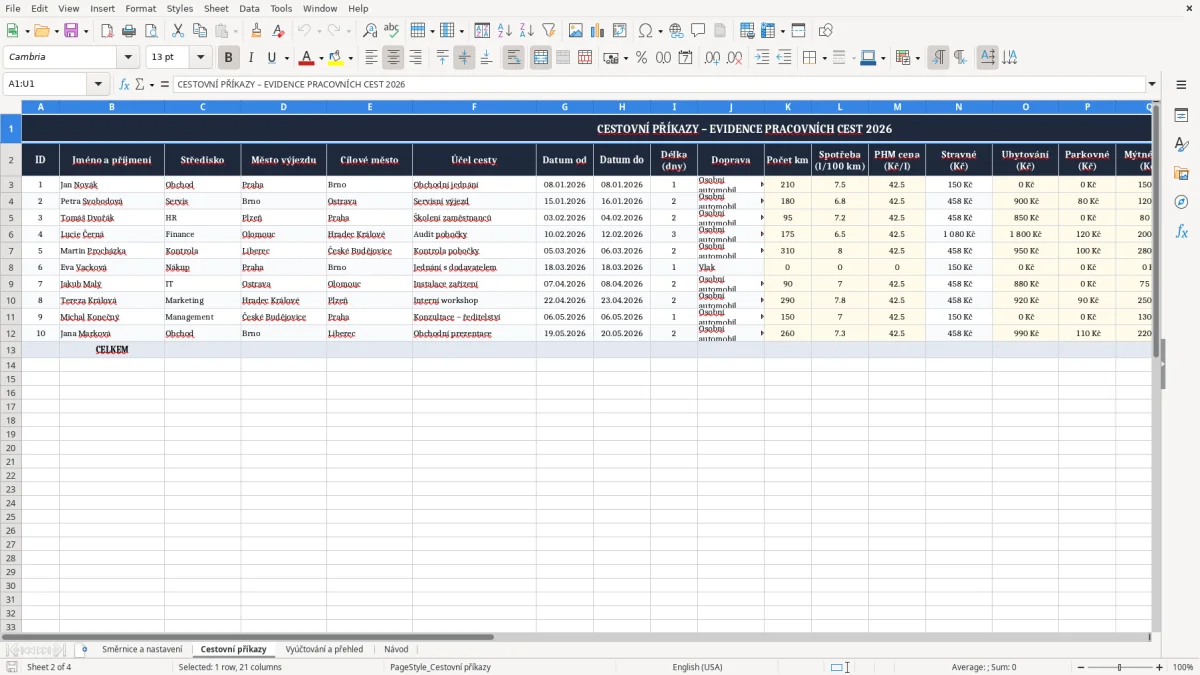Format cell as date
1200x675 pixels.
[x=685, y=58]
